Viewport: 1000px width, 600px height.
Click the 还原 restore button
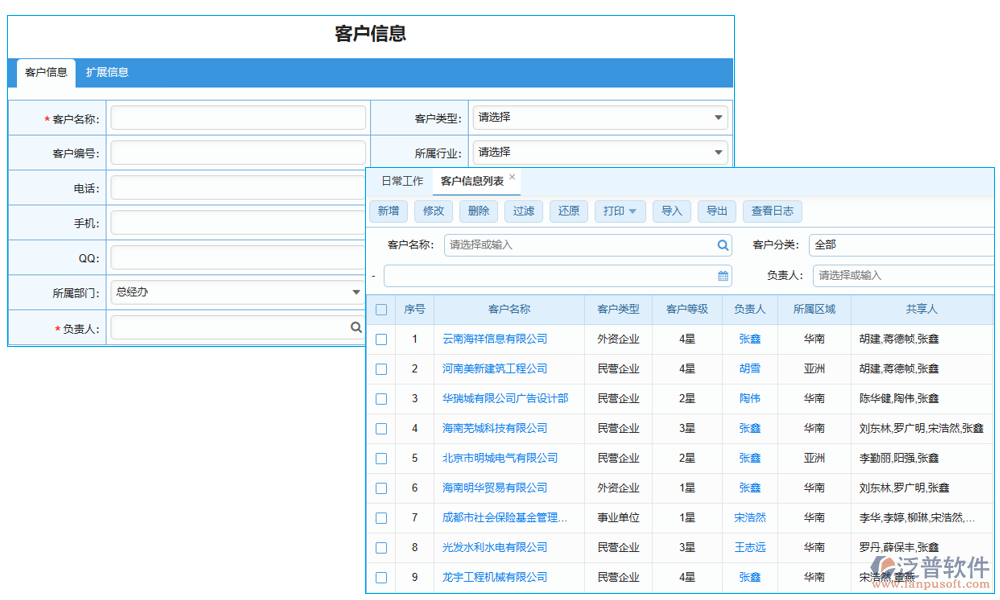click(x=567, y=211)
